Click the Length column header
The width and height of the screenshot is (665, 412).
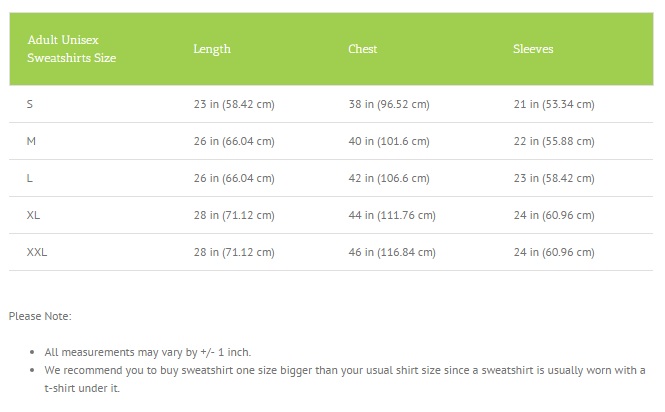pyautogui.click(x=212, y=49)
